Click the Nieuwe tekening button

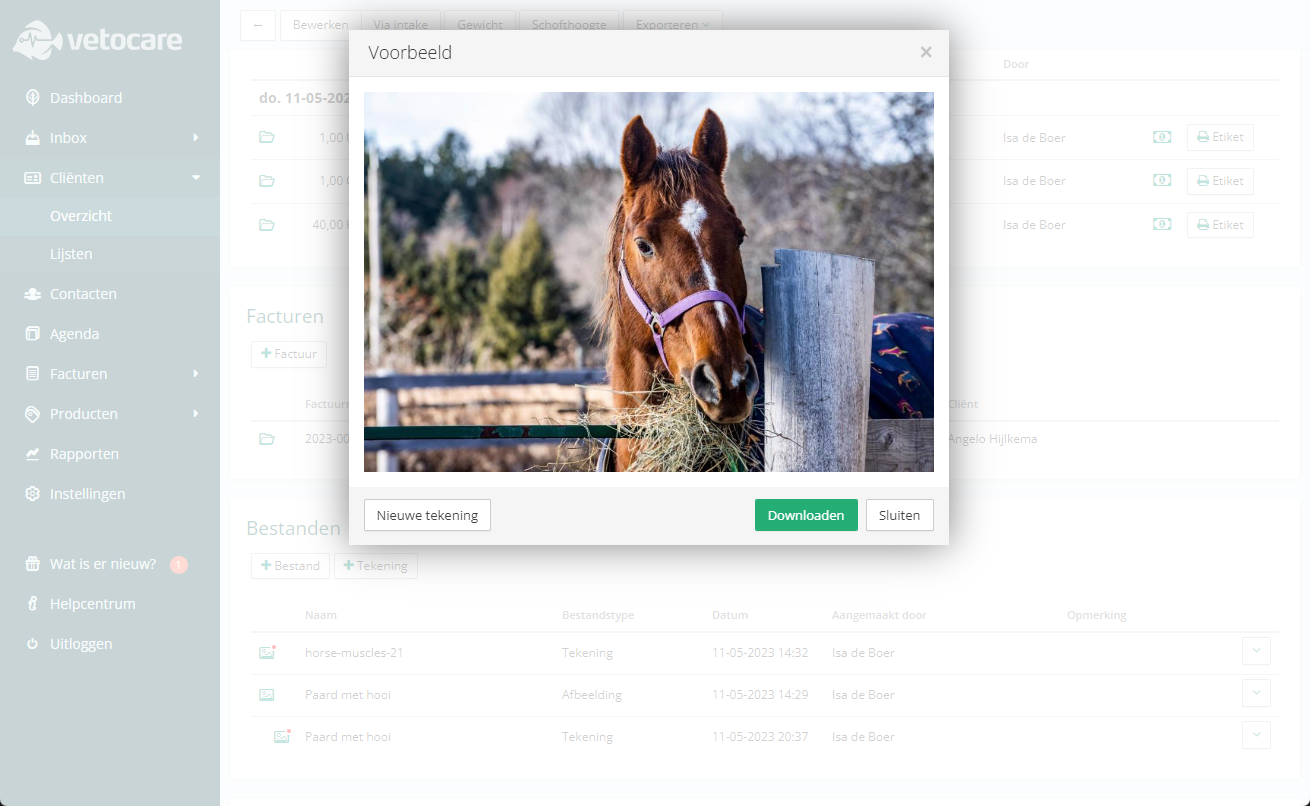click(427, 515)
